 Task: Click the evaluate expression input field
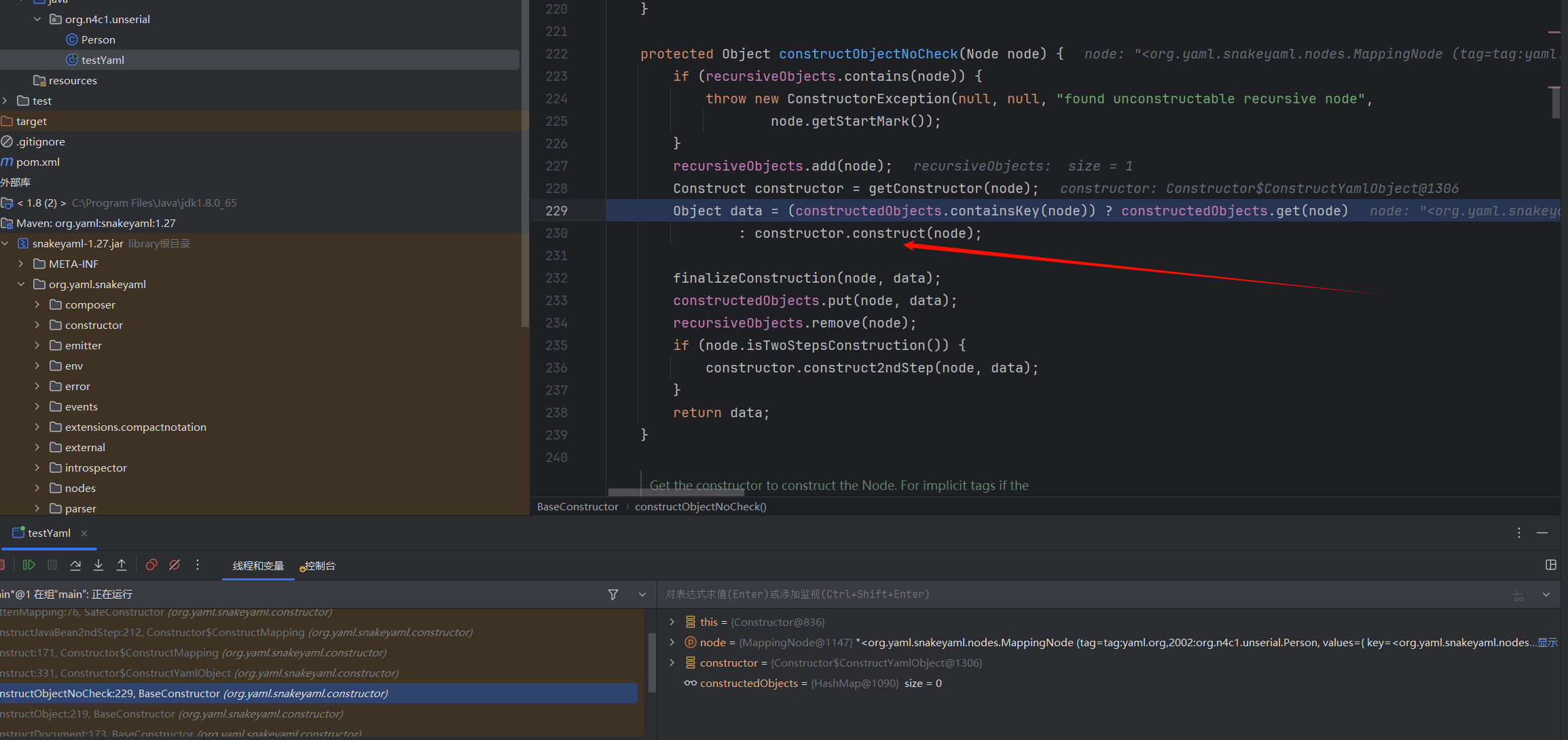pos(1019,595)
